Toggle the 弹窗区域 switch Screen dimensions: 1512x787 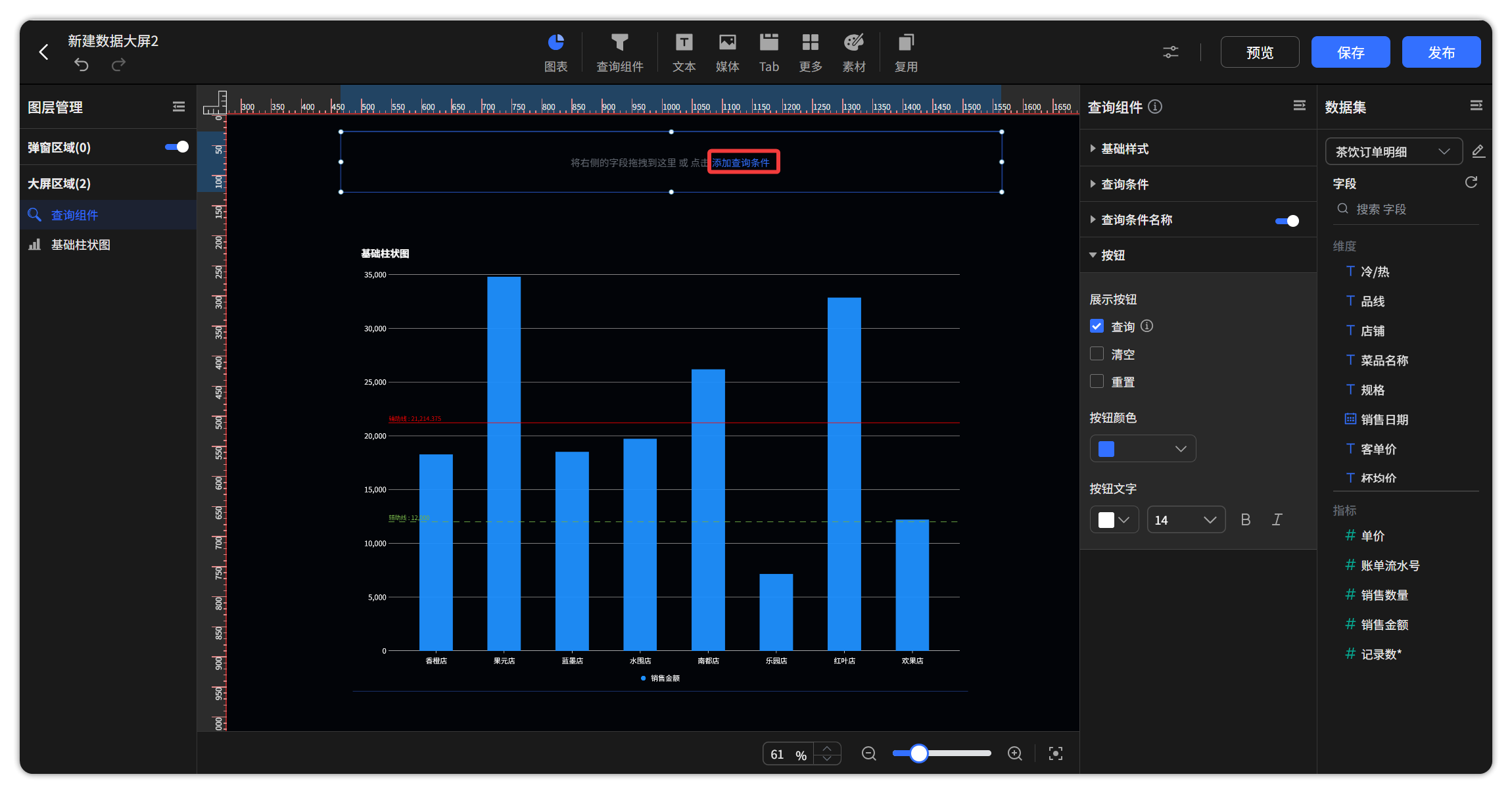[x=177, y=147]
